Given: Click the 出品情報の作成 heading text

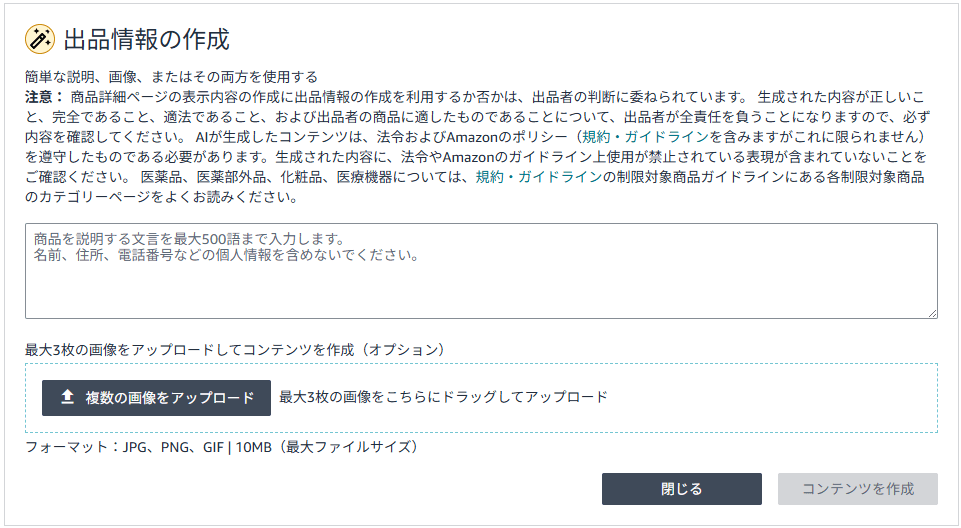Looking at the screenshot, I should tap(146, 39).
